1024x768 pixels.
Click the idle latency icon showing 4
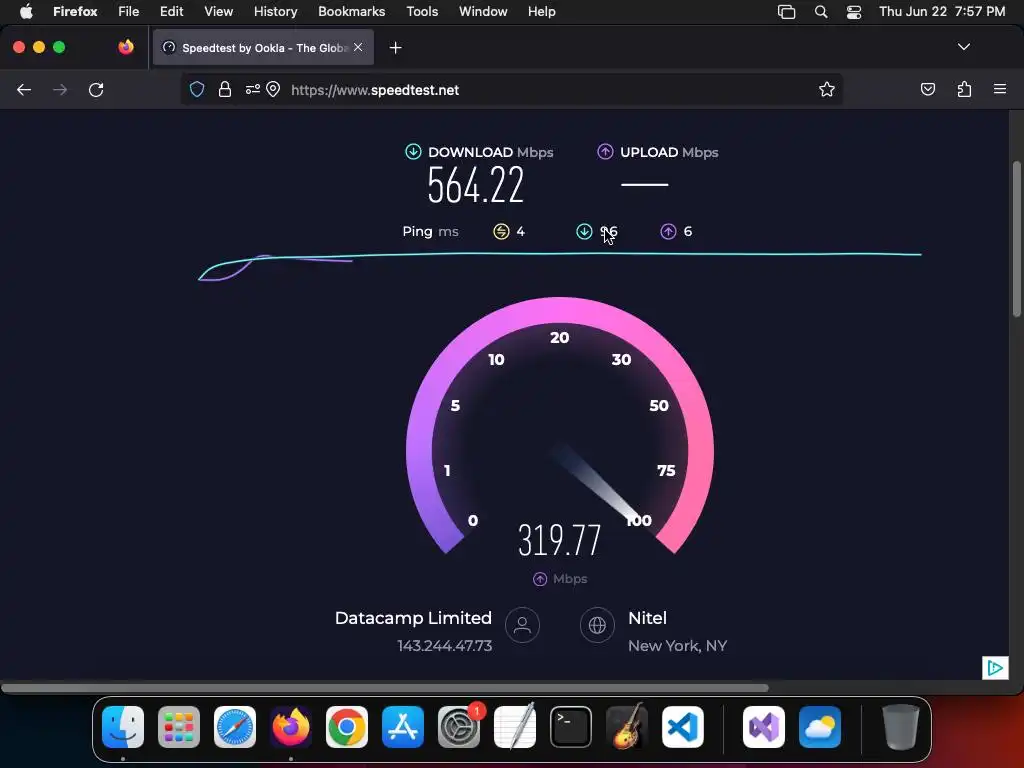[x=501, y=231]
